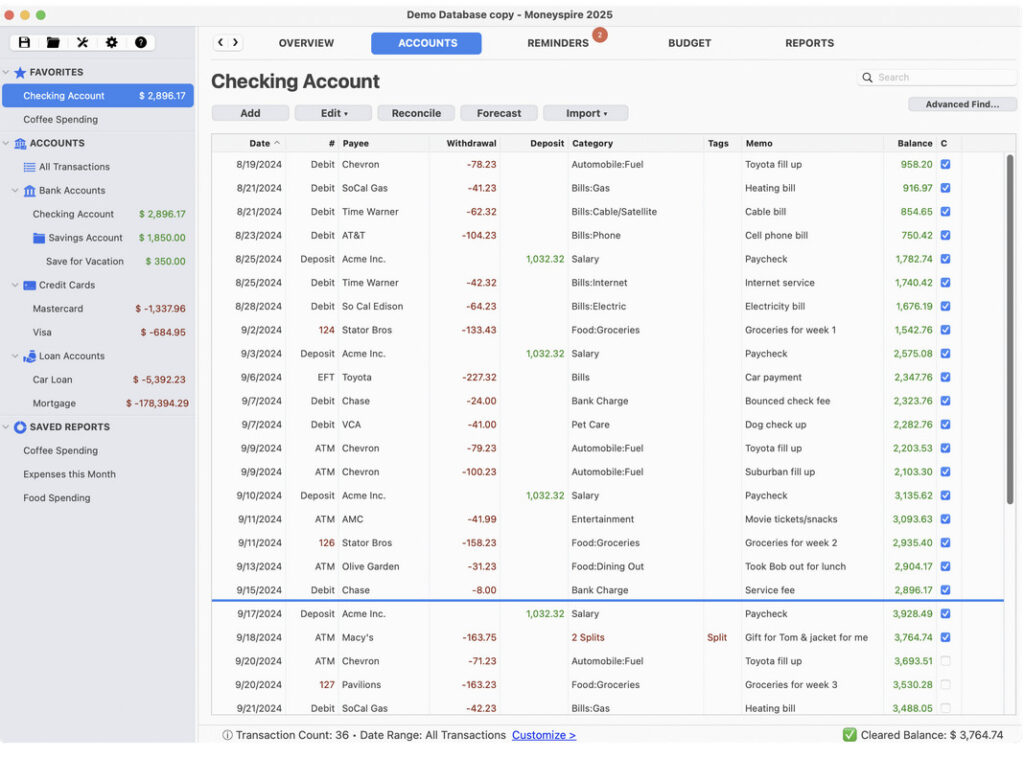Screen dimensions: 1024x759
Task: Toggle cleared checkbox for 8/19/2024 Chevron
Action: (x=945, y=165)
